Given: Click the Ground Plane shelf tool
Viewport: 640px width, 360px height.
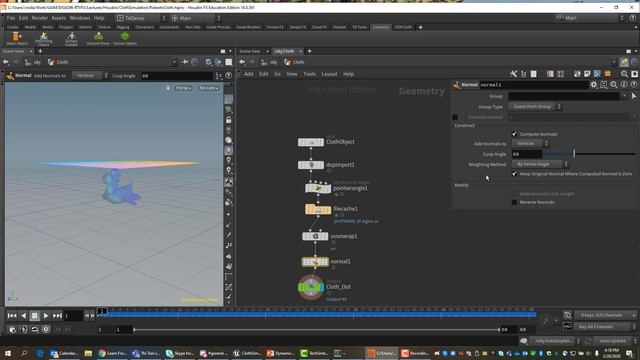Looking at the screenshot, I should click(x=98, y=39).
